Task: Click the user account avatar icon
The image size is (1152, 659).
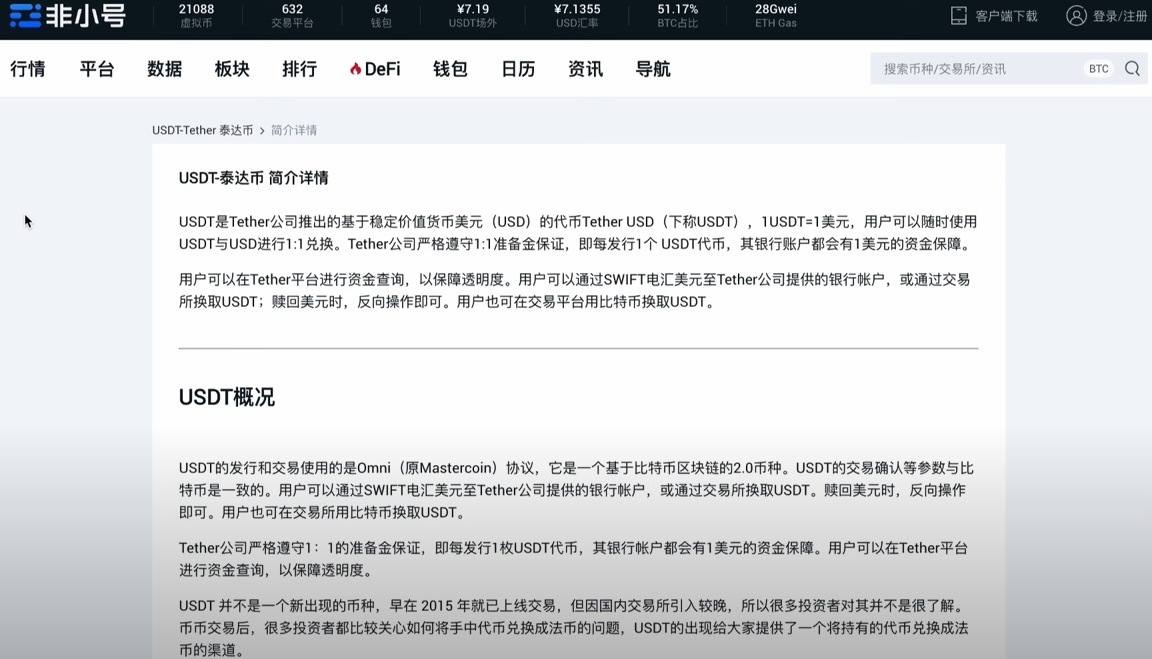Action: click(x=1076, y=16)
